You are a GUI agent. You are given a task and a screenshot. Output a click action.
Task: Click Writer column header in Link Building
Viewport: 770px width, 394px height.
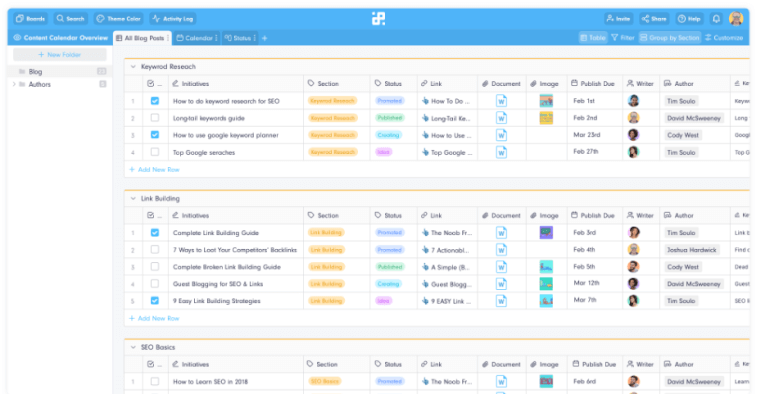pyautogui.click(x=641, y=216)
